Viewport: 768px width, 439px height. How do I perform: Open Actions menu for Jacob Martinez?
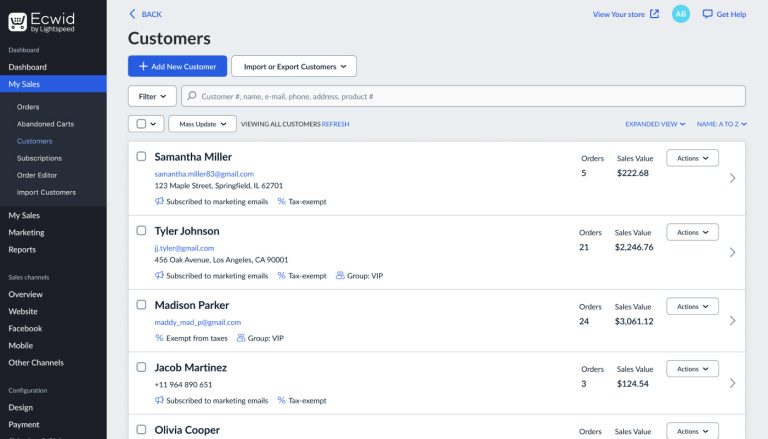coord(693,369)
